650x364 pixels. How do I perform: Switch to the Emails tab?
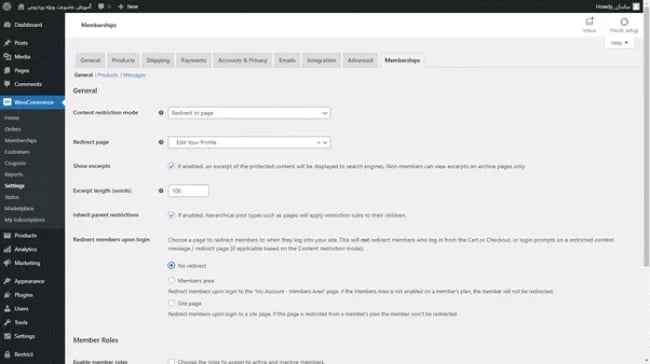(x=287, y=60)
